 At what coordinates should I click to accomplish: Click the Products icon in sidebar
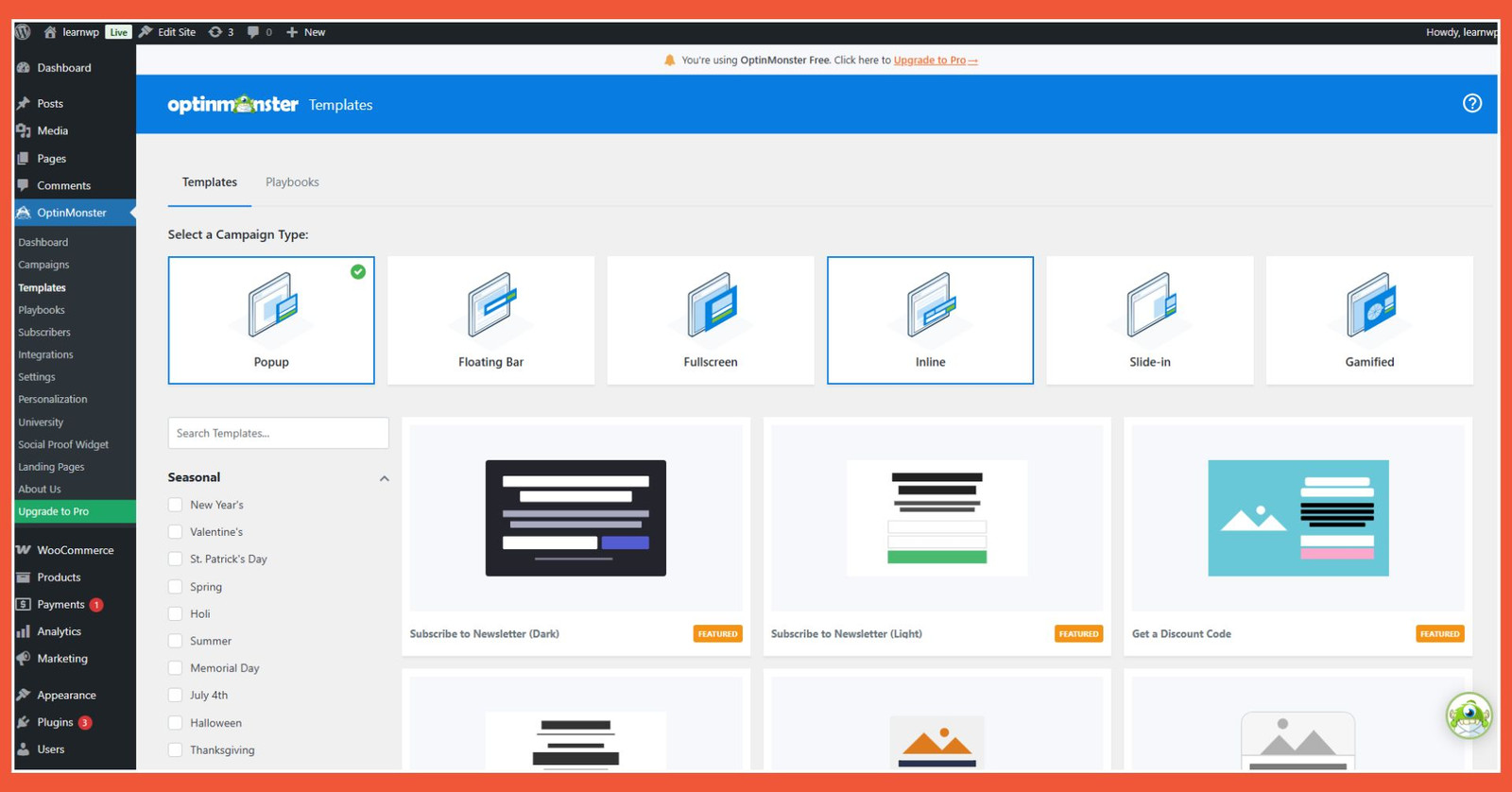point(24,577)
